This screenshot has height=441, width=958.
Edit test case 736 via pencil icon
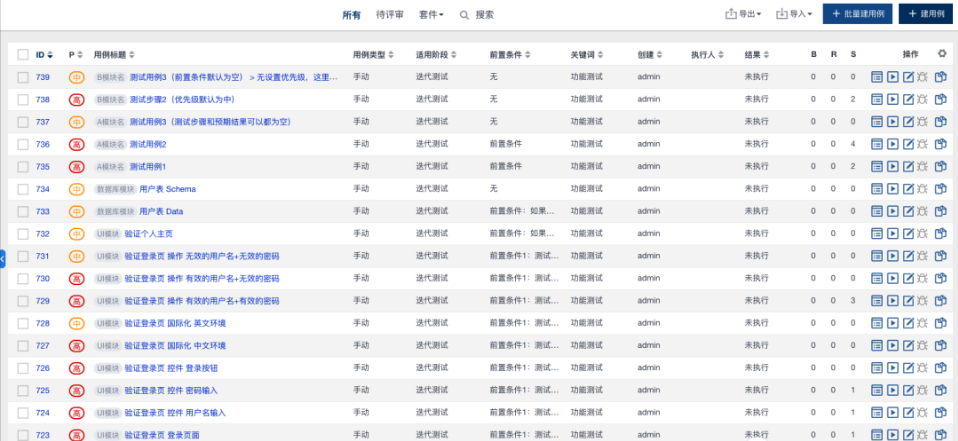pyautogui.click(x=909, y=144)
